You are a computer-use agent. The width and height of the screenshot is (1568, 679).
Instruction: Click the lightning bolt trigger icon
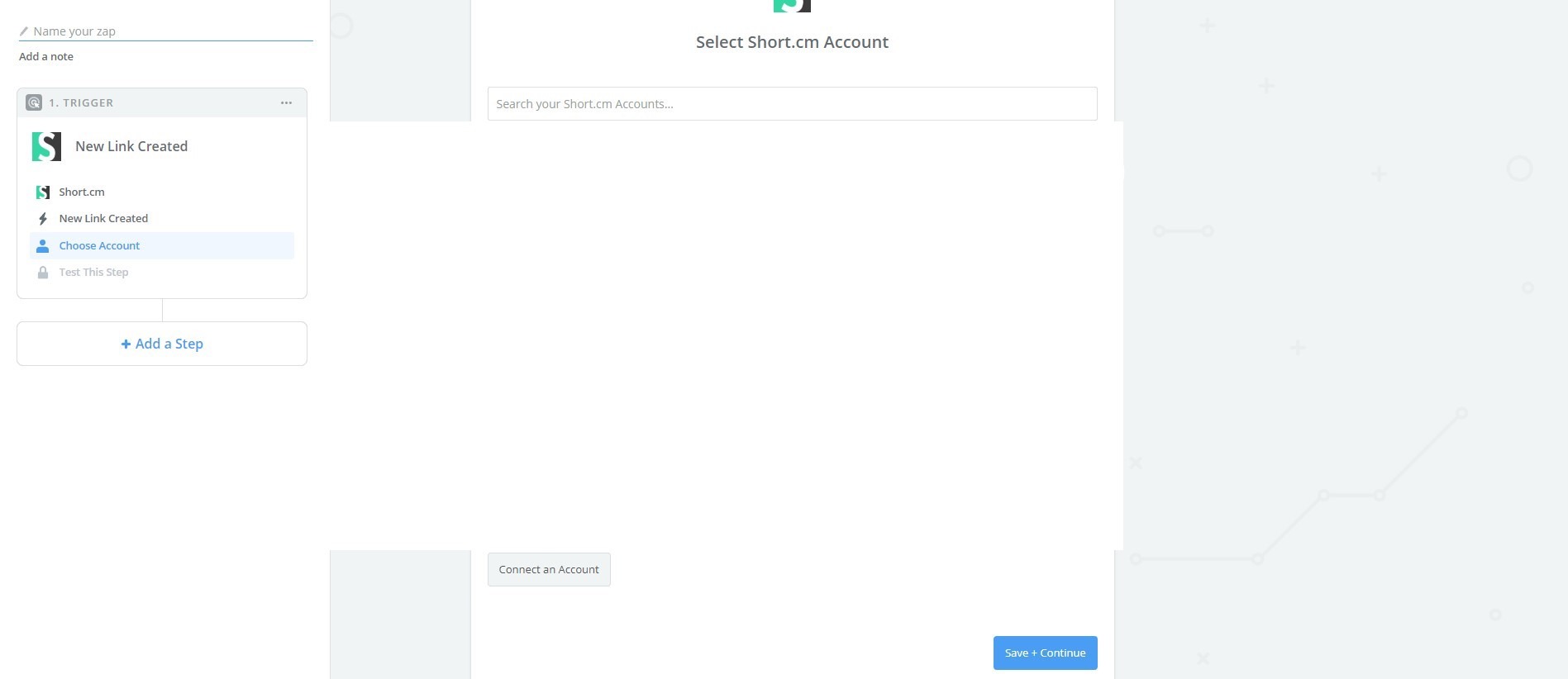tap(43, 219)
